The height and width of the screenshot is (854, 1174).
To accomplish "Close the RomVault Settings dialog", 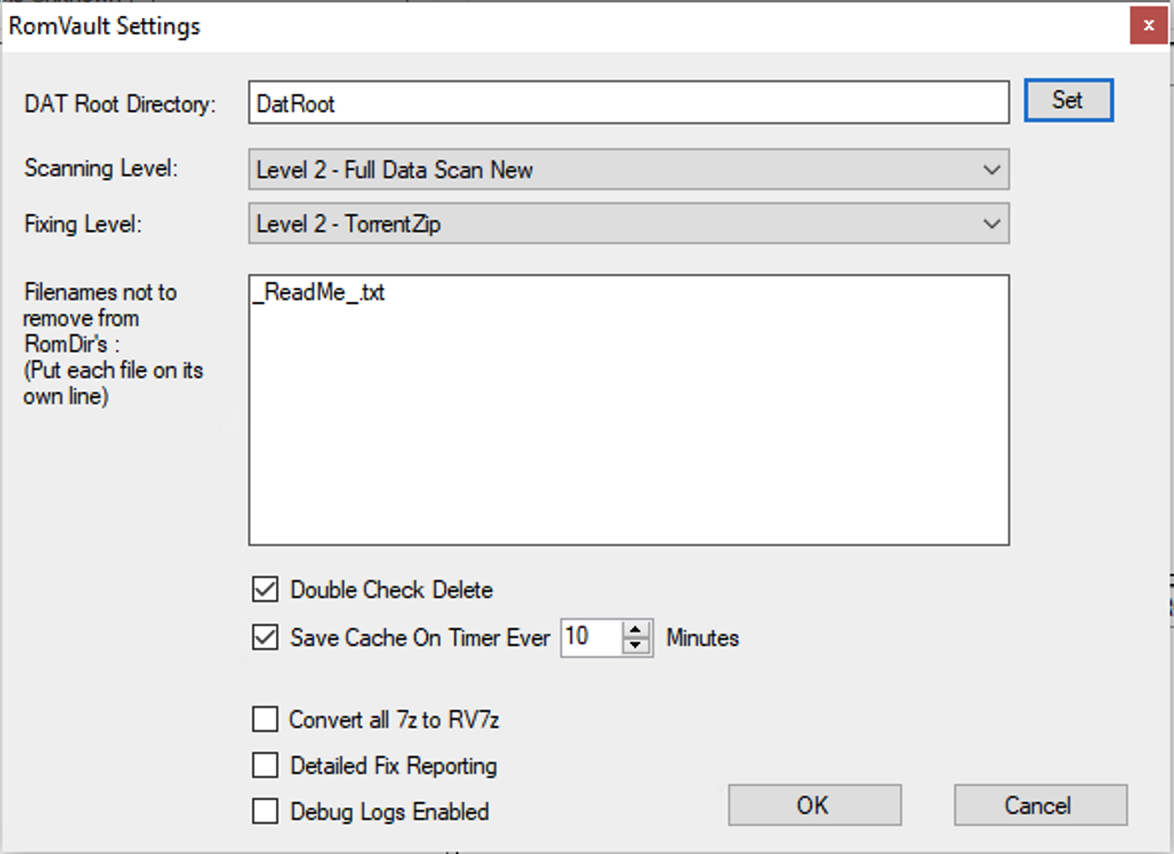I will pos(1148,26).
